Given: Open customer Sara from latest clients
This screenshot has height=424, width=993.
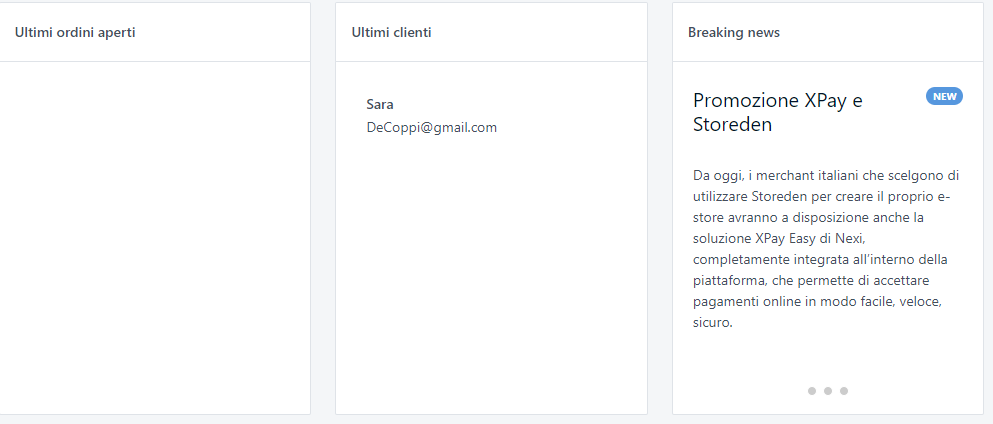Looking at the screenshot, I should [380, 104].
